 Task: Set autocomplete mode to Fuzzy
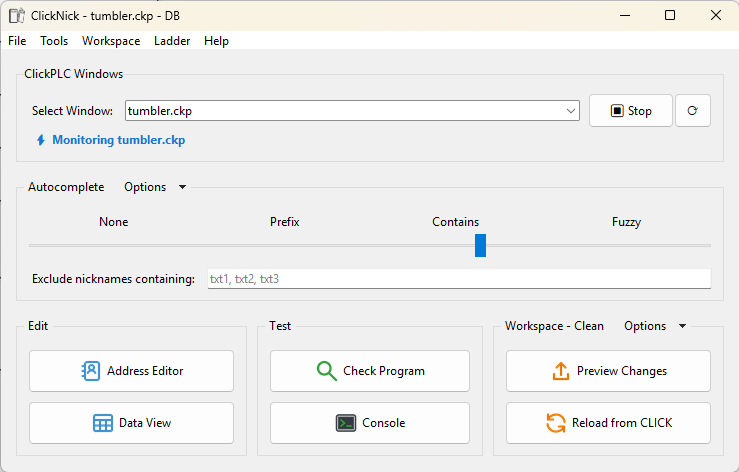point(626,222)
